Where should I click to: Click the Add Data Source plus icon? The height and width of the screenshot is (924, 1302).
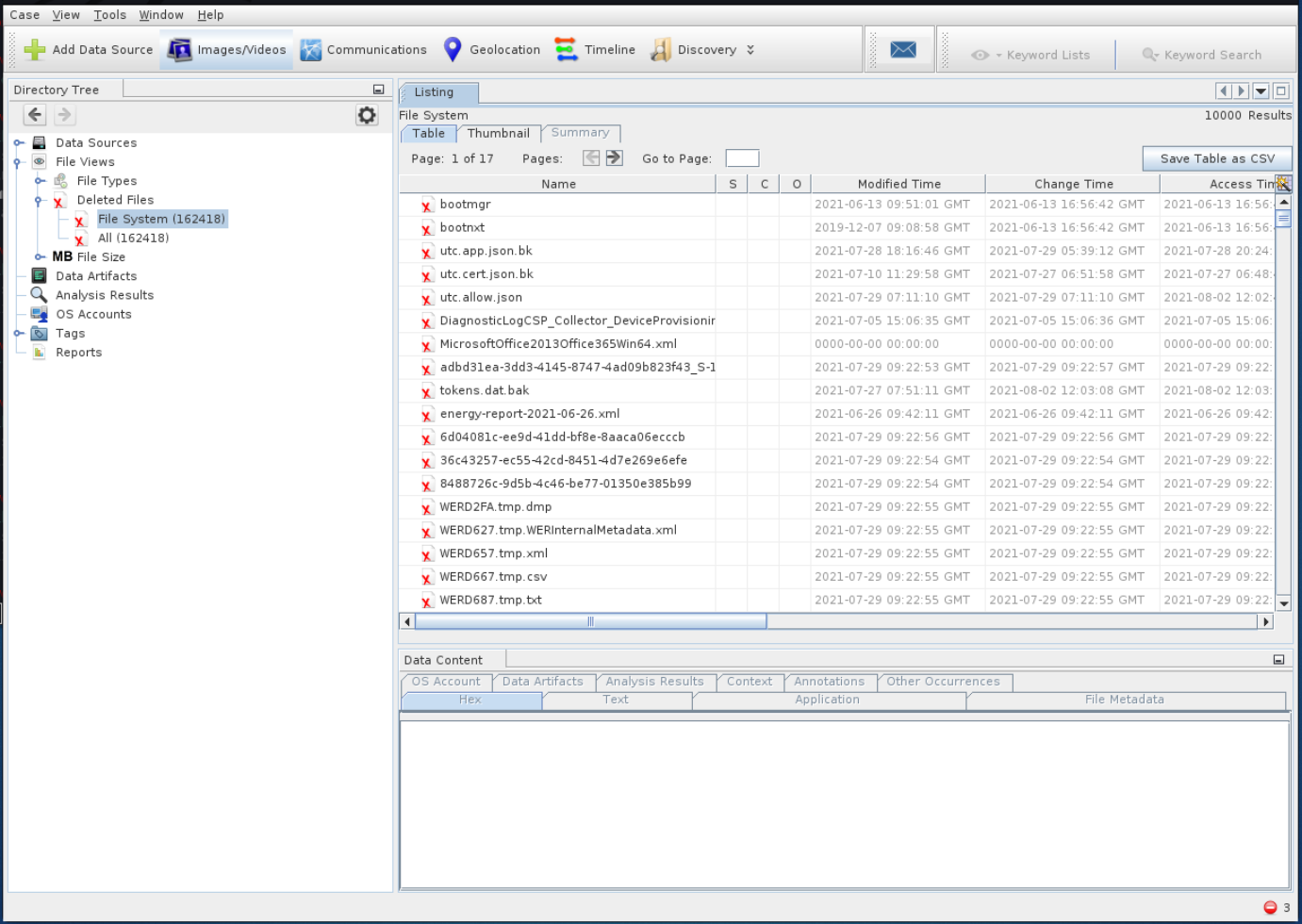(35, 50)
